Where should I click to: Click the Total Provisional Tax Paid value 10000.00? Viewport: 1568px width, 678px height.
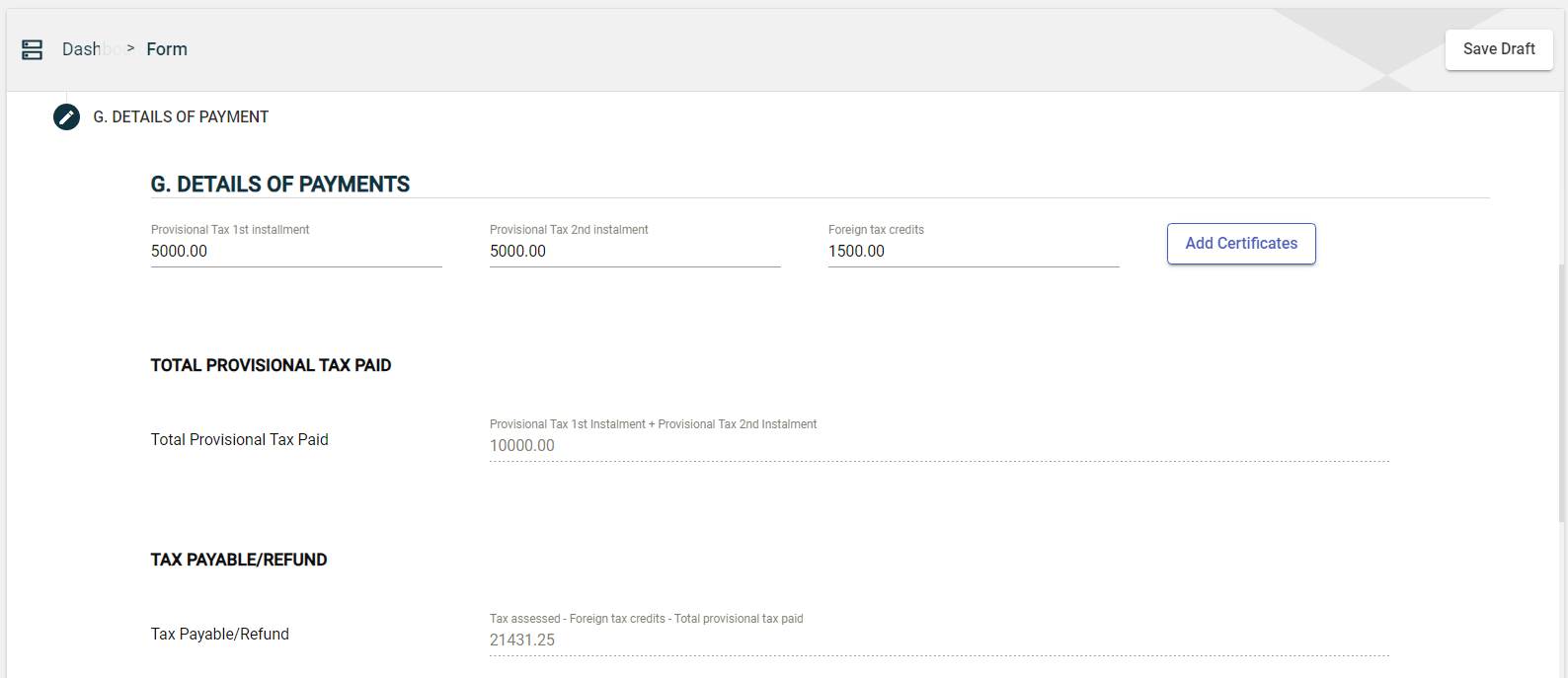(522, 446)
